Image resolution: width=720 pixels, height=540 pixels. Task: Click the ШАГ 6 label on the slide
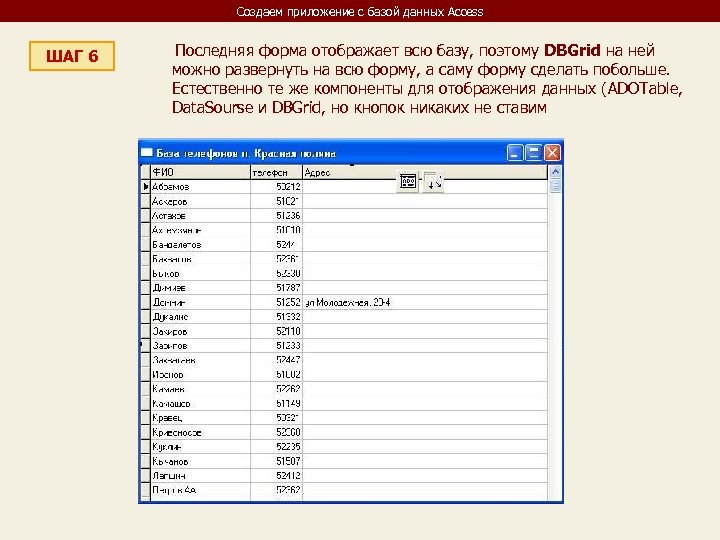point(72,56)
